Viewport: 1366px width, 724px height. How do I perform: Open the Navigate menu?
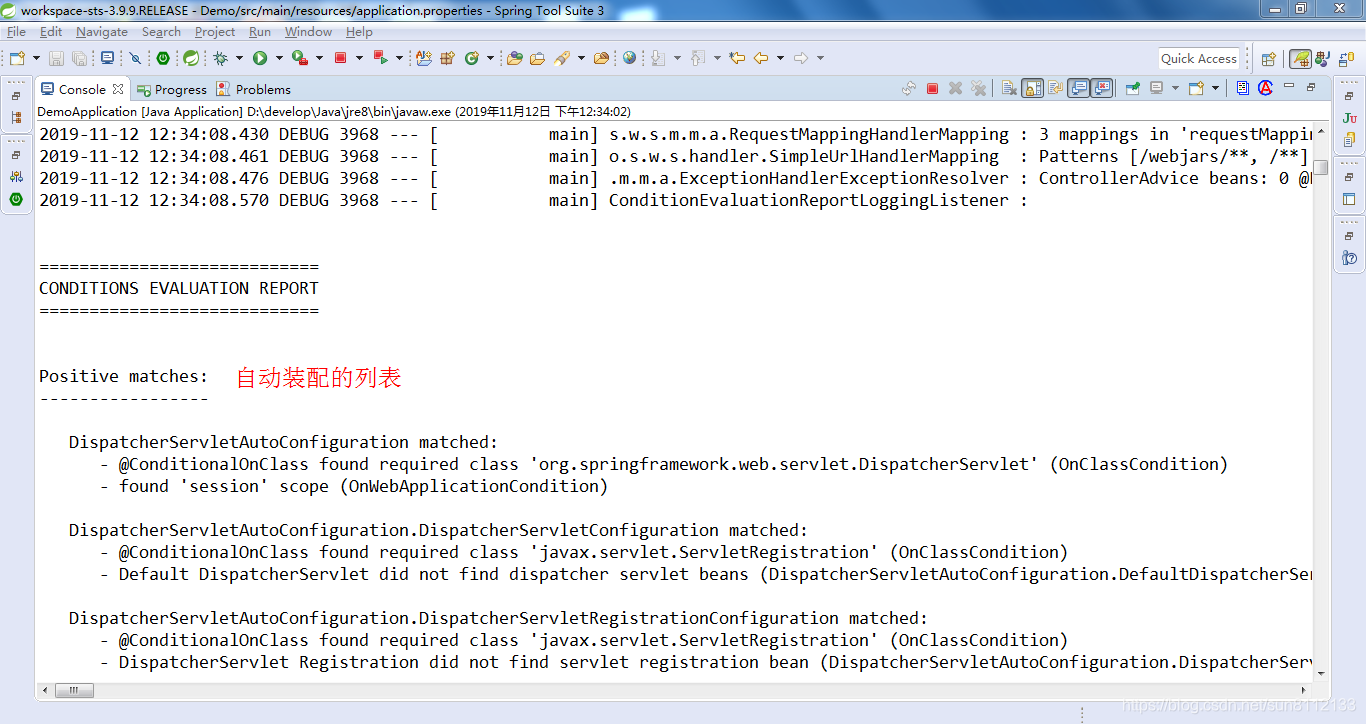click(x=102, y=32)
